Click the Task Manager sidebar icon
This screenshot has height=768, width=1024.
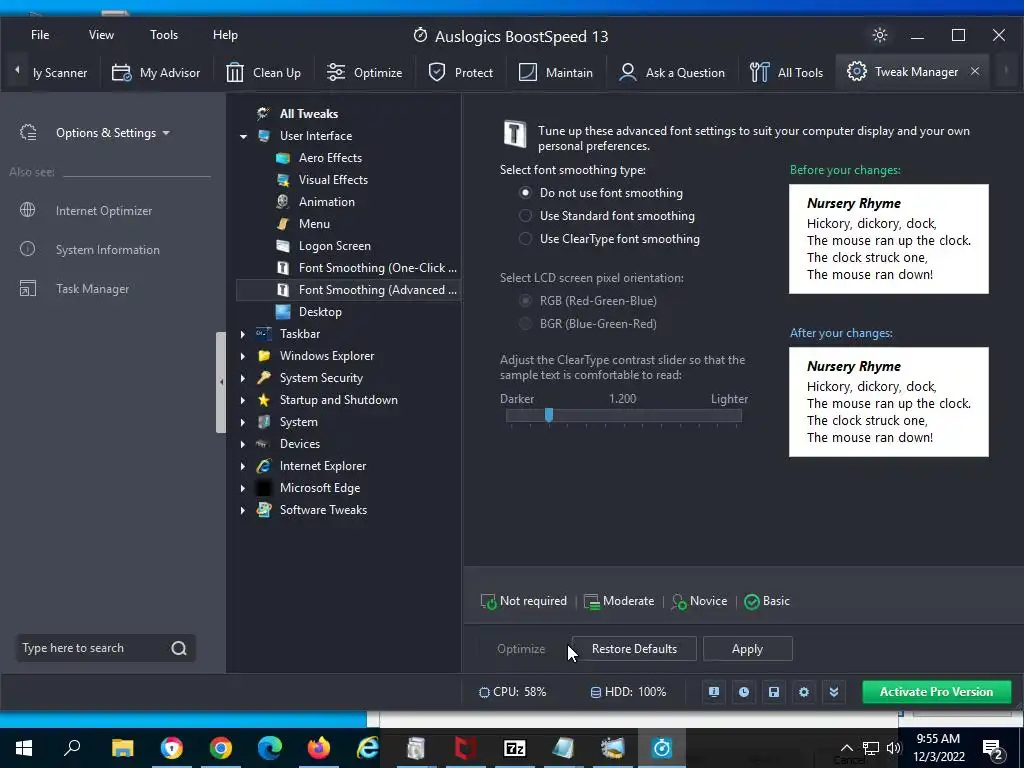coord(27,288)
